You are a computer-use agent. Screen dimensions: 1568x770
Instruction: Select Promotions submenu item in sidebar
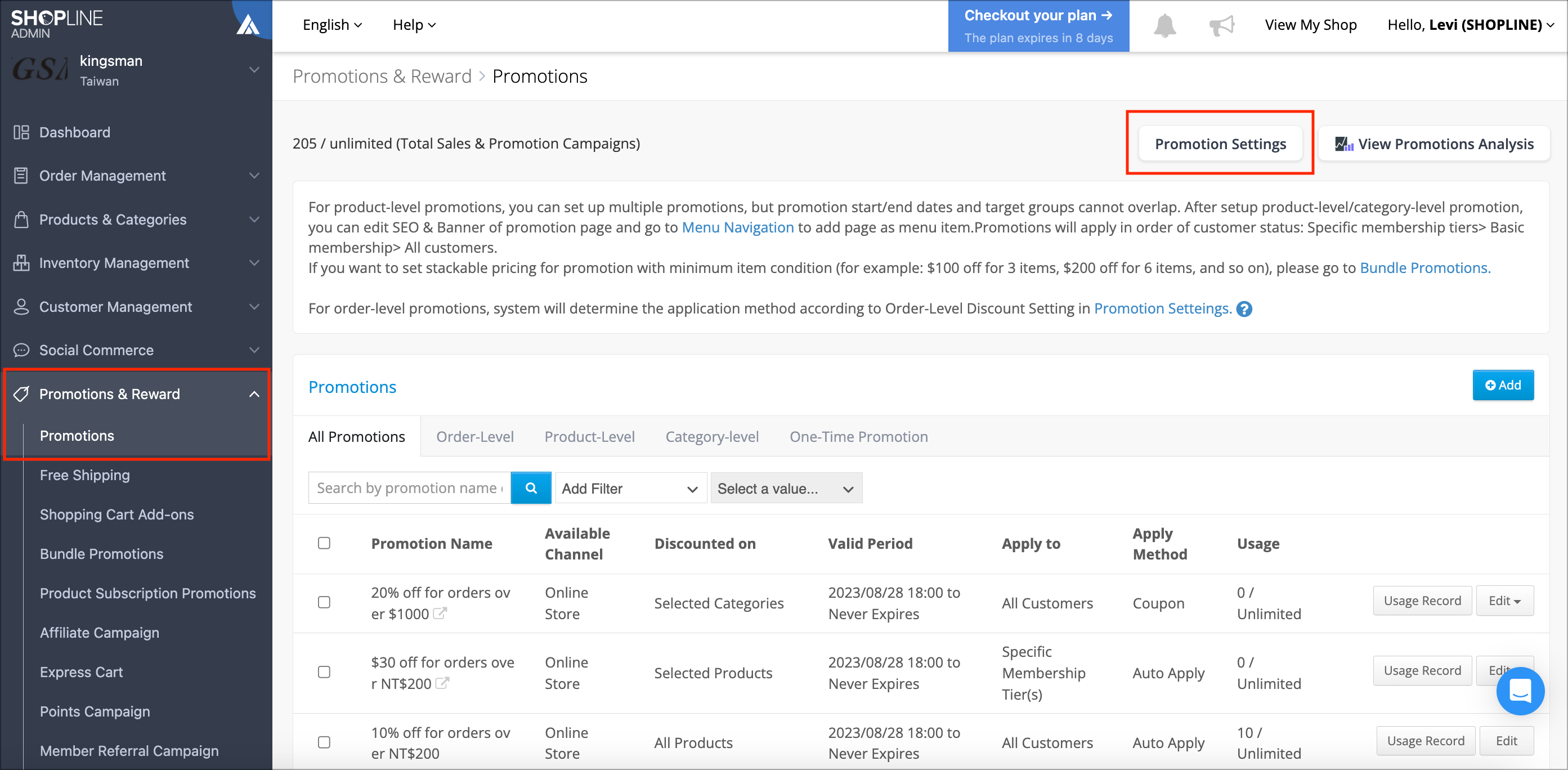pos(77,436)
